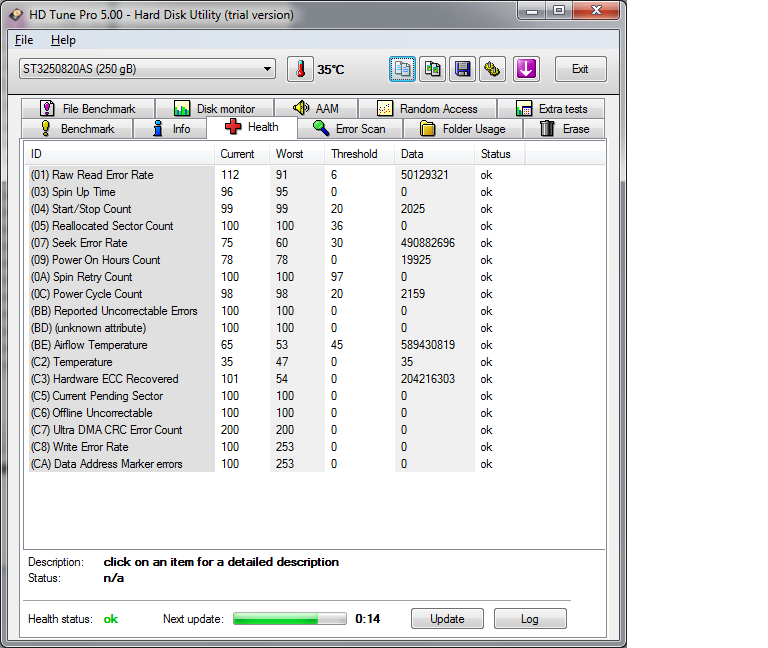The height and width of the screenshot is (648, 768).
Task: Select the (0C) Power Cycle Count row
Action: 277,294
